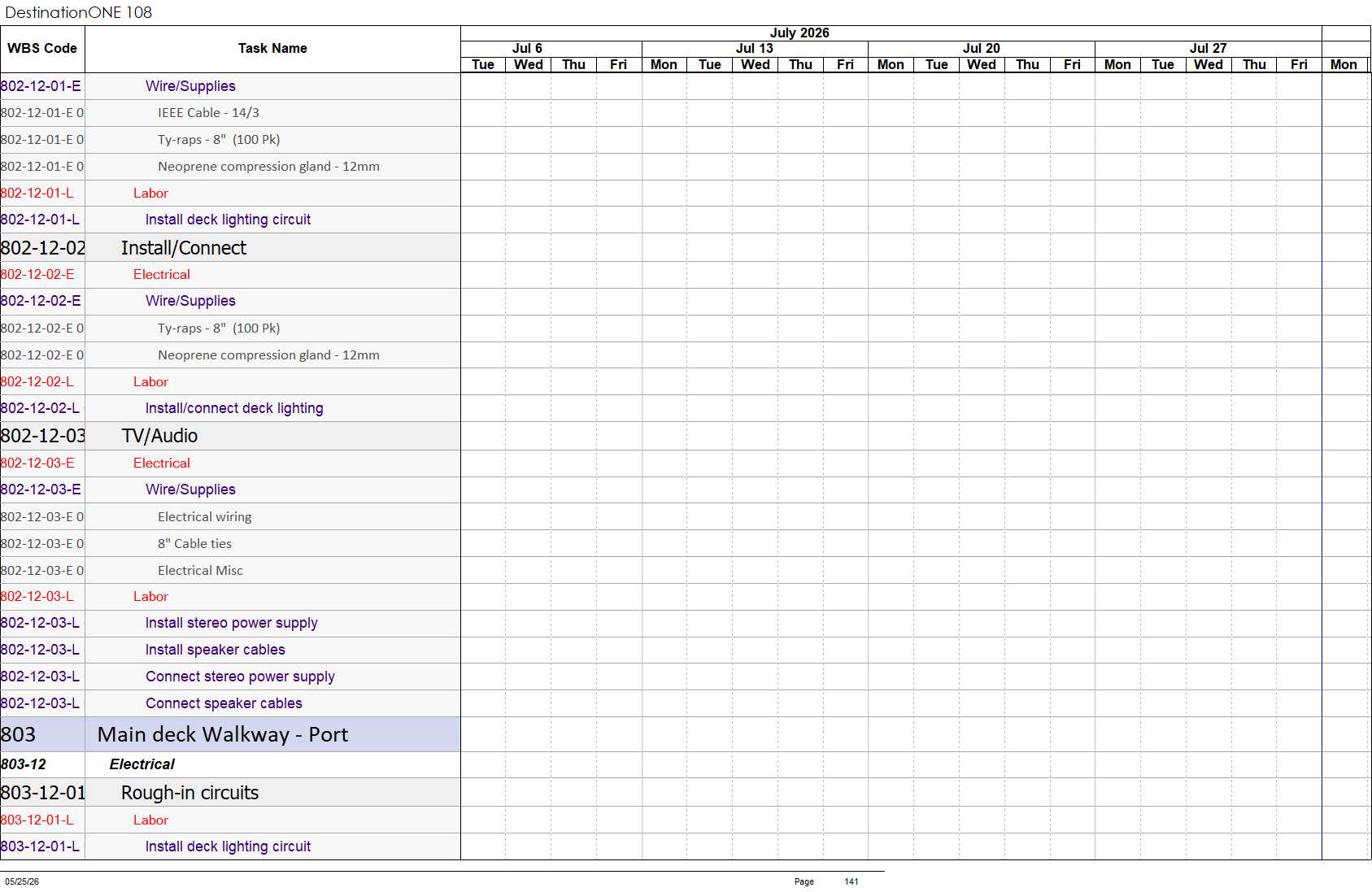Click the July 2026 month header
This screenshot has height=892, width=1372.
click(x=799, y=33)
